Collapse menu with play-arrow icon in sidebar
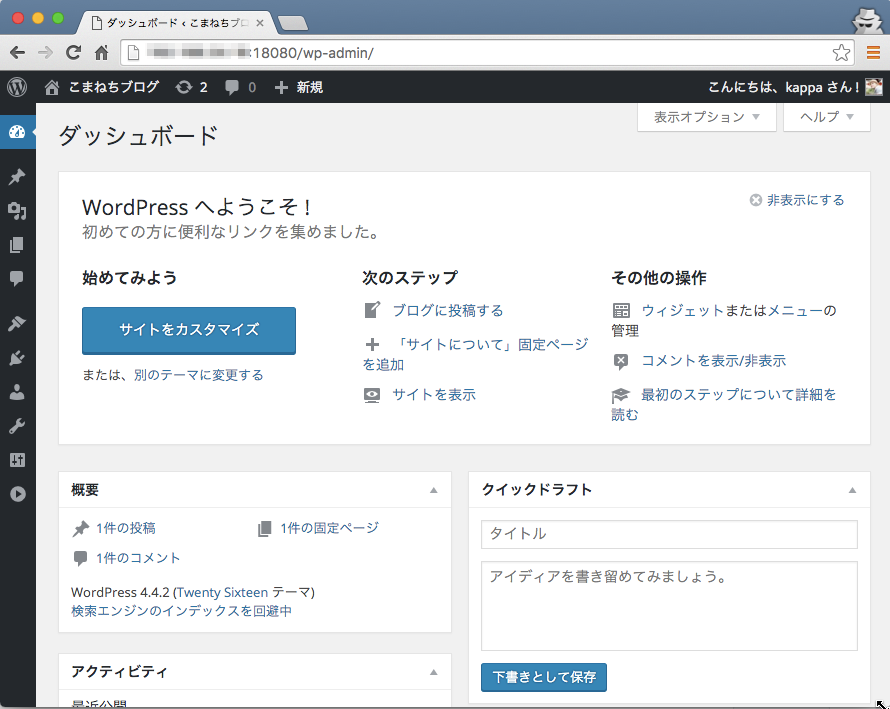The height and width of the screenshot is (709, 890). click(17, 494)
